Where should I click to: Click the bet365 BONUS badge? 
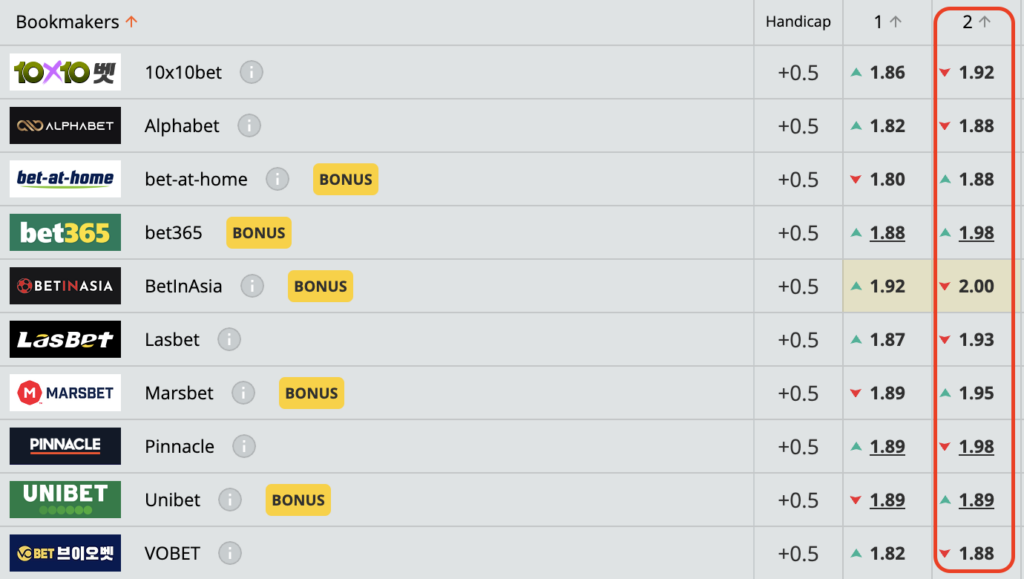[x=259, y=233]
